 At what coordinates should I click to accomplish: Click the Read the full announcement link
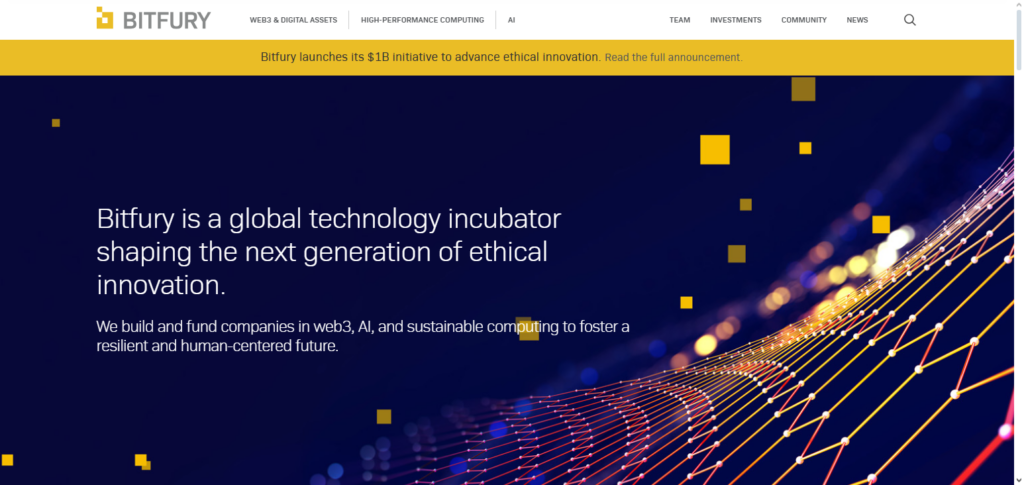673,58
